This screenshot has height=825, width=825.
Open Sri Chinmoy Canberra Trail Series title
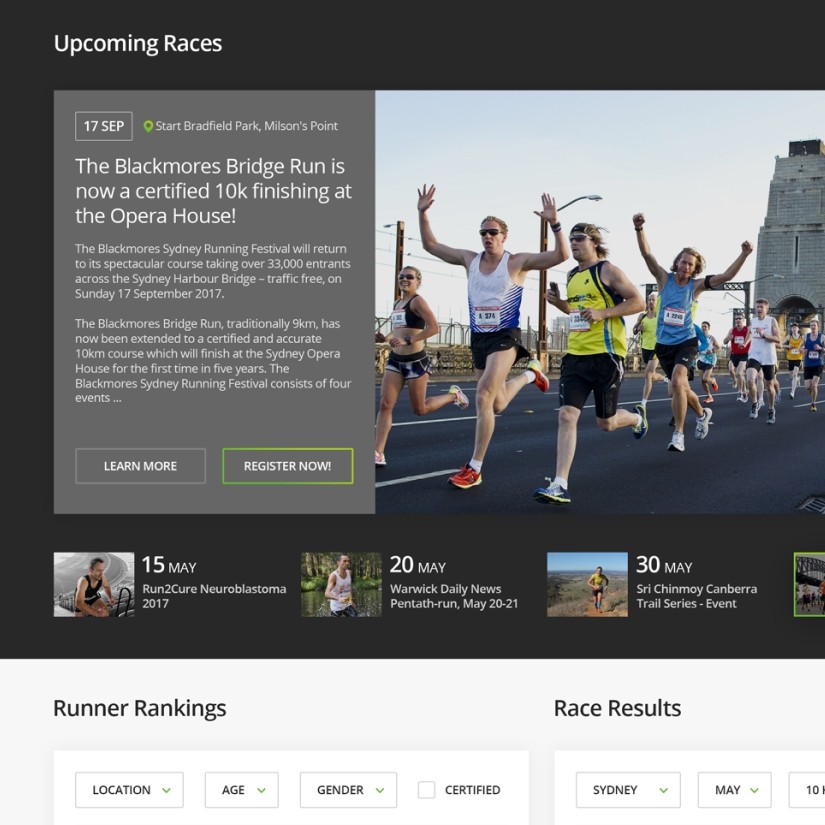pyautogui.click(x=697, y=596)
